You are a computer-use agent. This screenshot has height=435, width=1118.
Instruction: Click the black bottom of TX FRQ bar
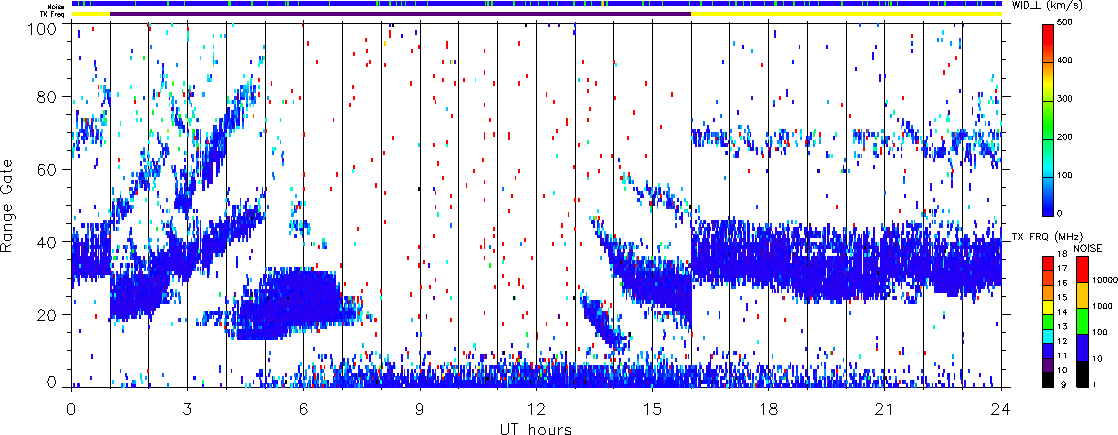click(x=1047, y=381)
